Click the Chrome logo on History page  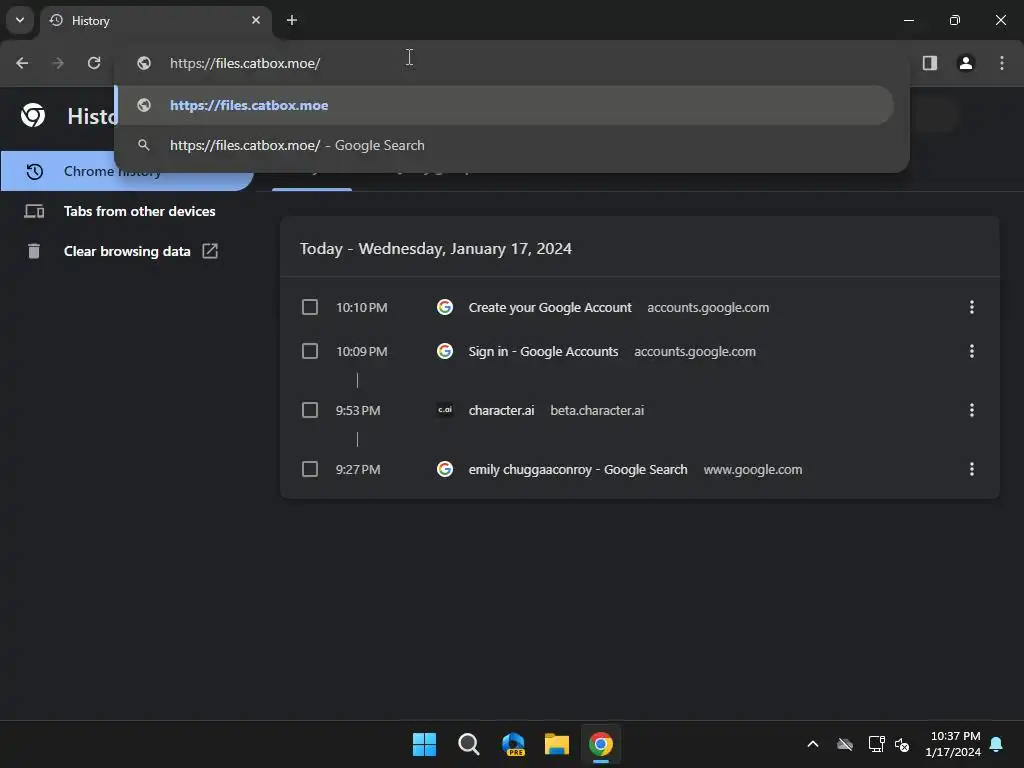[33, 116]
